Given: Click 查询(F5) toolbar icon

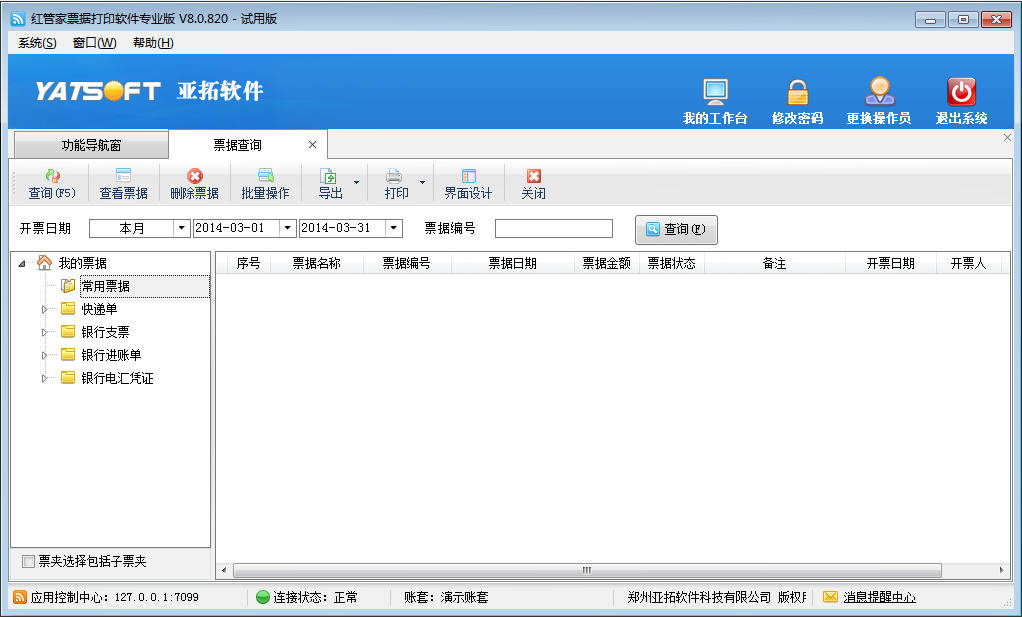Looking at the screenshot, I should [x=52, y=176].
